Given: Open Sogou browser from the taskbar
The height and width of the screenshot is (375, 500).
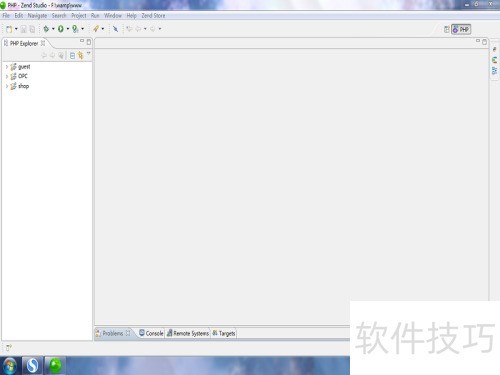Looking at the screenshot, I should coord(32,366).
